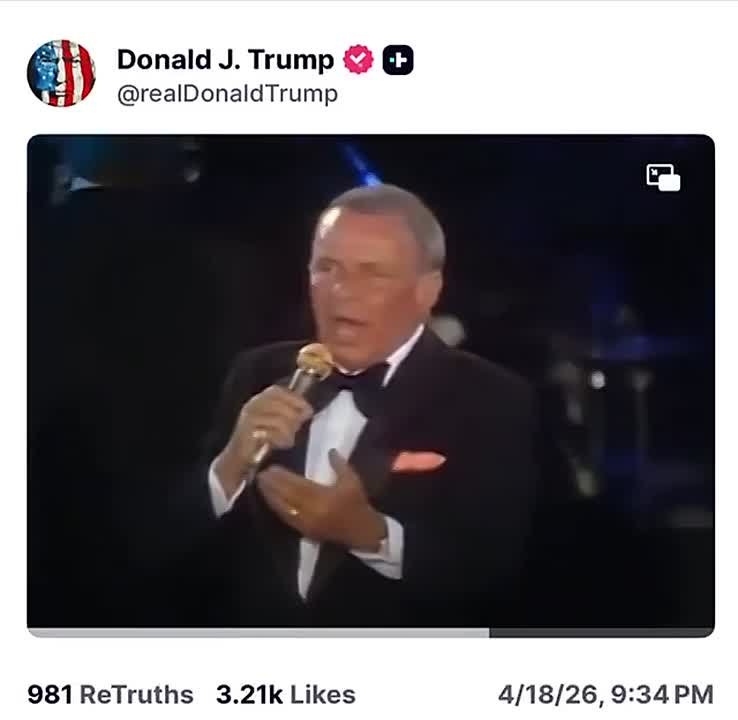The image size is (738, 720).
Task: Toggle picture-in-picture on the video
Action: click(663, 177)
